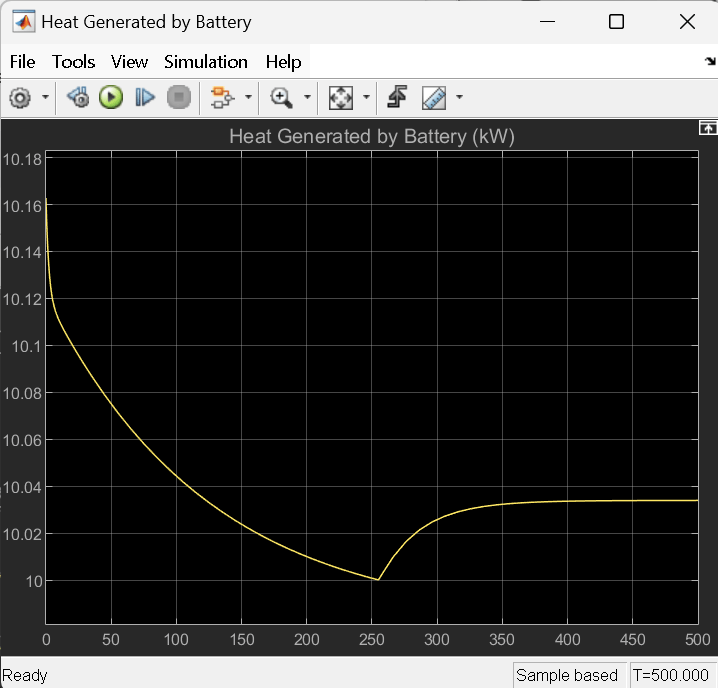Expand the Configuration Properties dropdown arrow

point(45,97)
